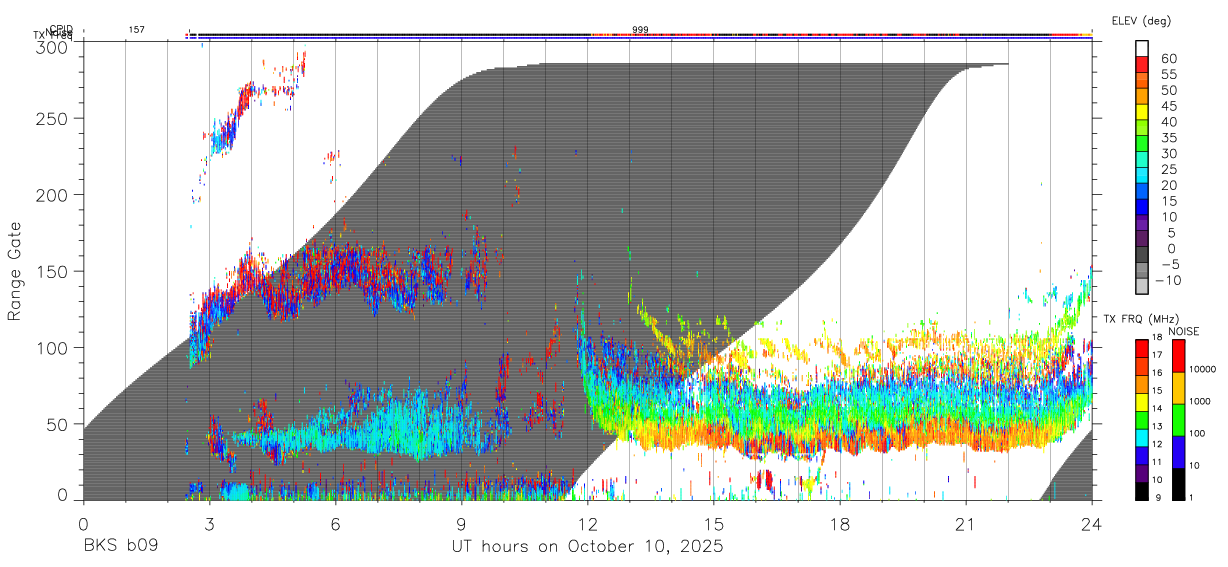Click the yellow segment of the TX FRQ bar
The width and height of the screenshot is (1228, 567).
click(1142, 401)
